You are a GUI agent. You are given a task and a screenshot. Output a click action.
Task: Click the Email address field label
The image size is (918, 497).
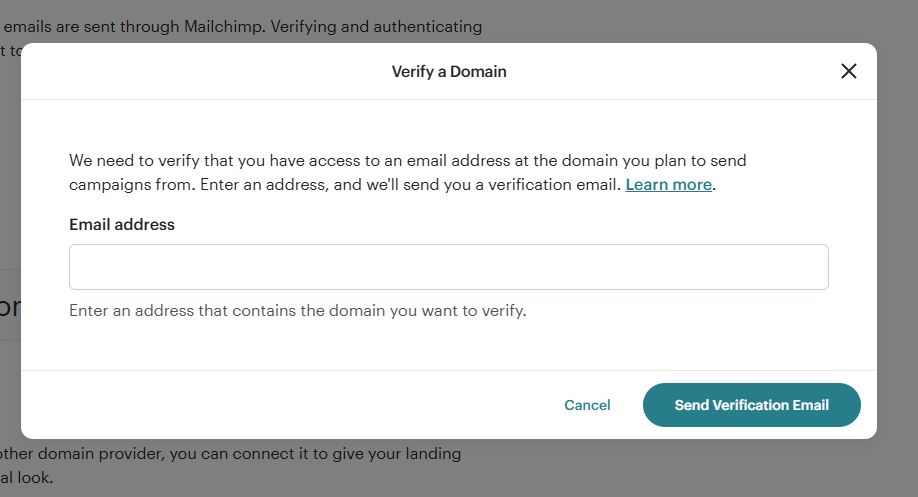(x=122, y=225)
